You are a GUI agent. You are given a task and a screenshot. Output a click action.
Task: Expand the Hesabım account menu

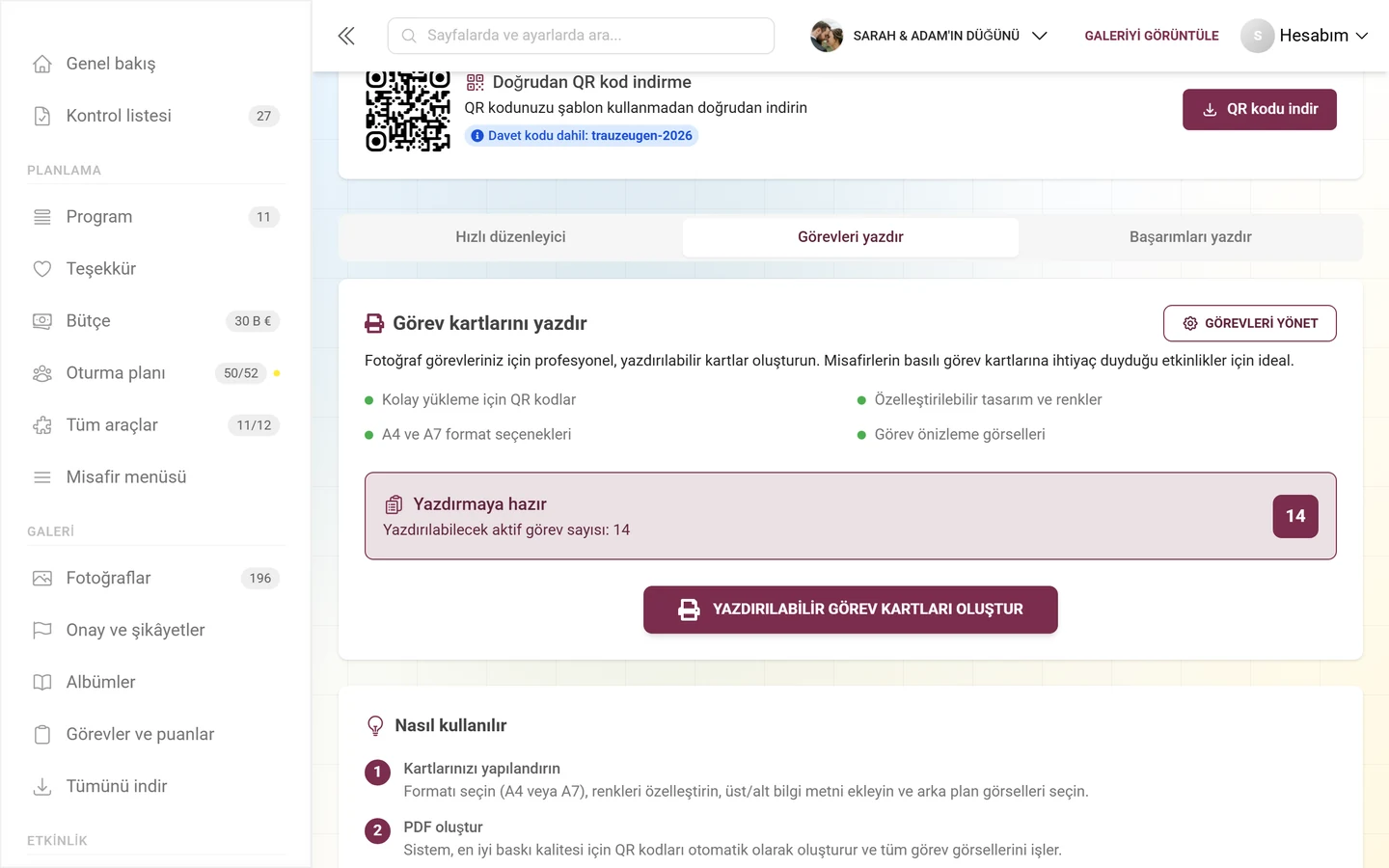[x=1305, y=36]
